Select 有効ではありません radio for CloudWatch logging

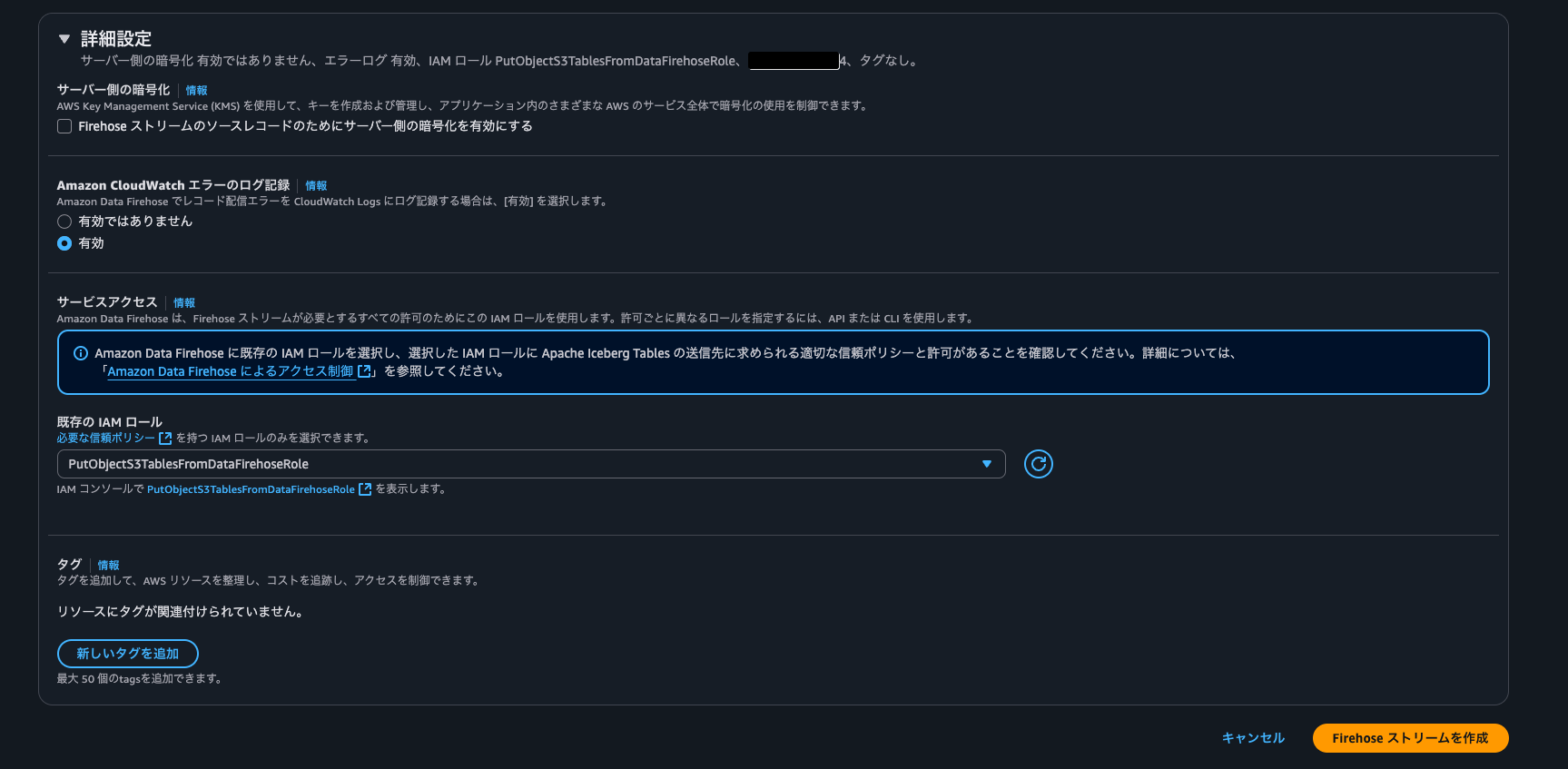pos(64,222)
